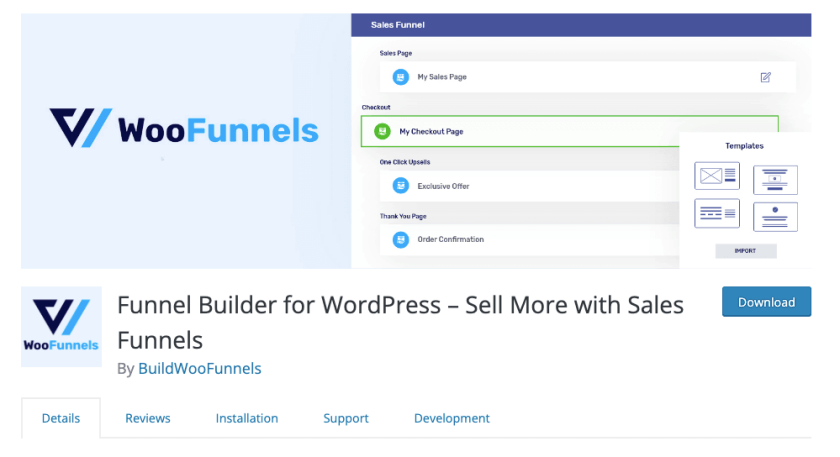840x457 pixels.
Task: Open the BuildWooFunnels author link
Action: [199, 369]
